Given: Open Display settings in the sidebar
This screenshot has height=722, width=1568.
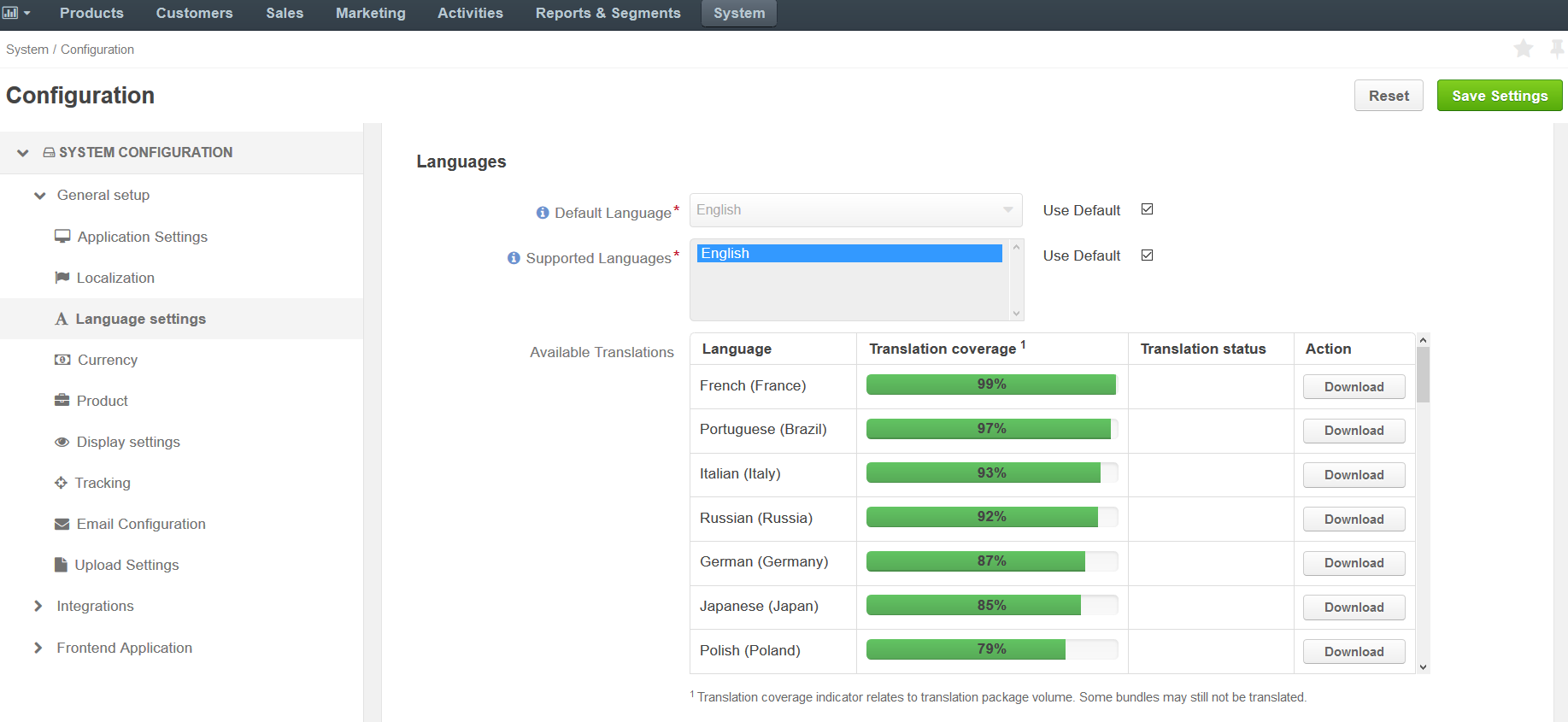Looking at the screenshot, I should [128, 442].
